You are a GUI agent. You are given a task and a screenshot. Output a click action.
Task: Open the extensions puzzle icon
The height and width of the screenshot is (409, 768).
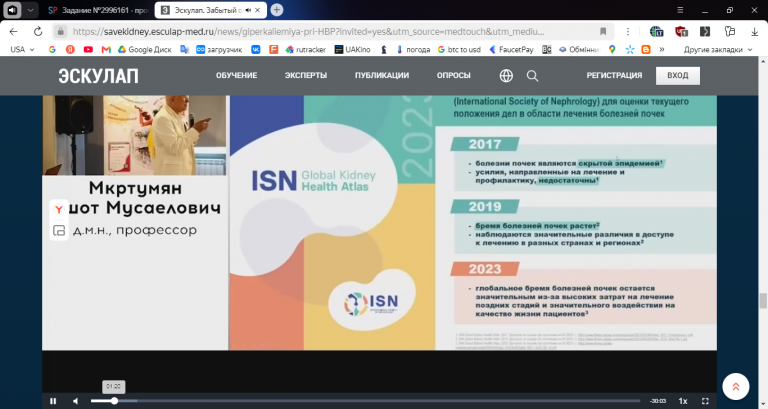tap(730, 31)
